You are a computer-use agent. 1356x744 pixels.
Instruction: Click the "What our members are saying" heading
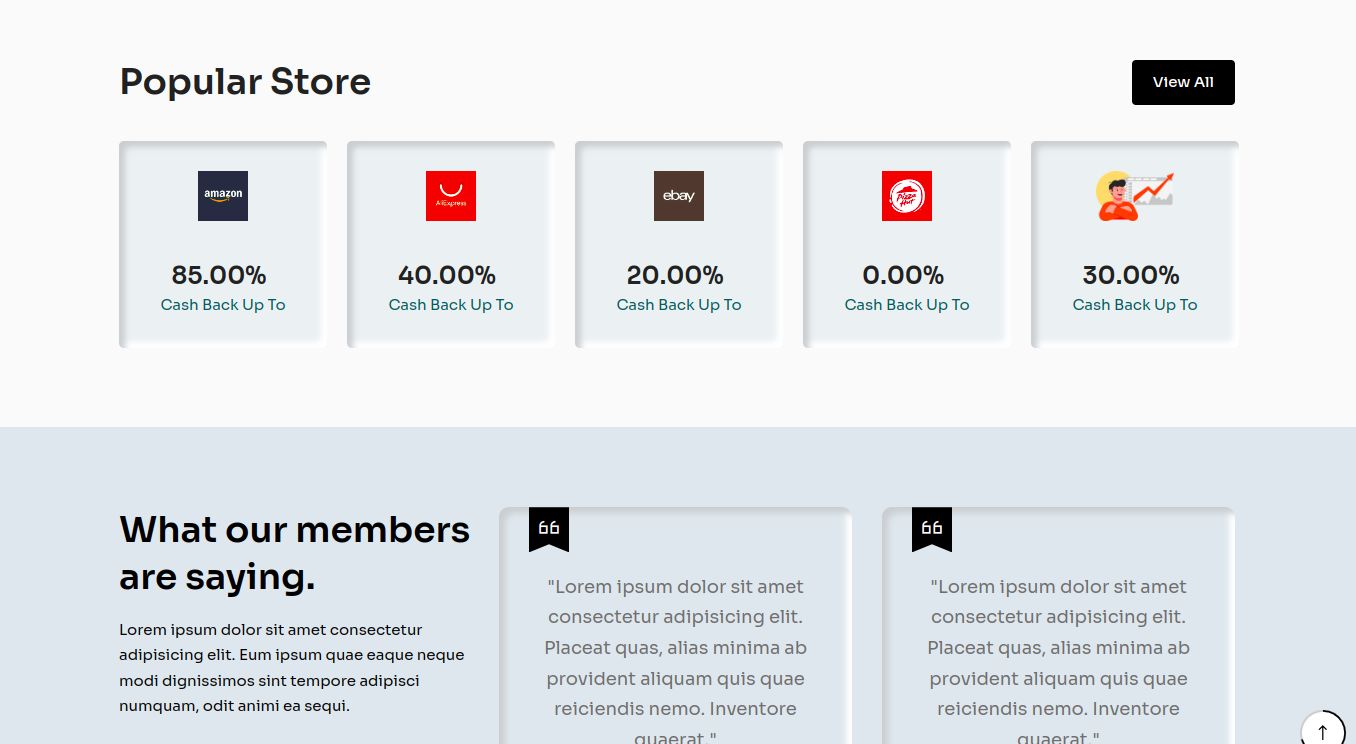click(294, 553)
